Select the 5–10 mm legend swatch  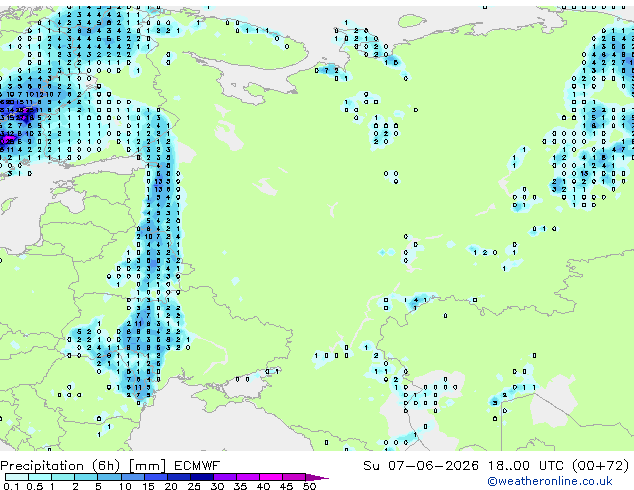(x=109, y=477)
